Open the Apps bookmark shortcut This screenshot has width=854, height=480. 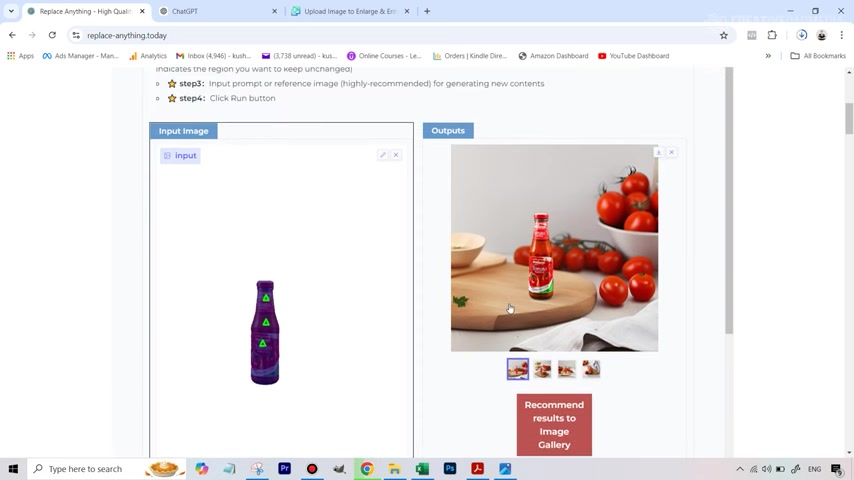pos(20,56)
